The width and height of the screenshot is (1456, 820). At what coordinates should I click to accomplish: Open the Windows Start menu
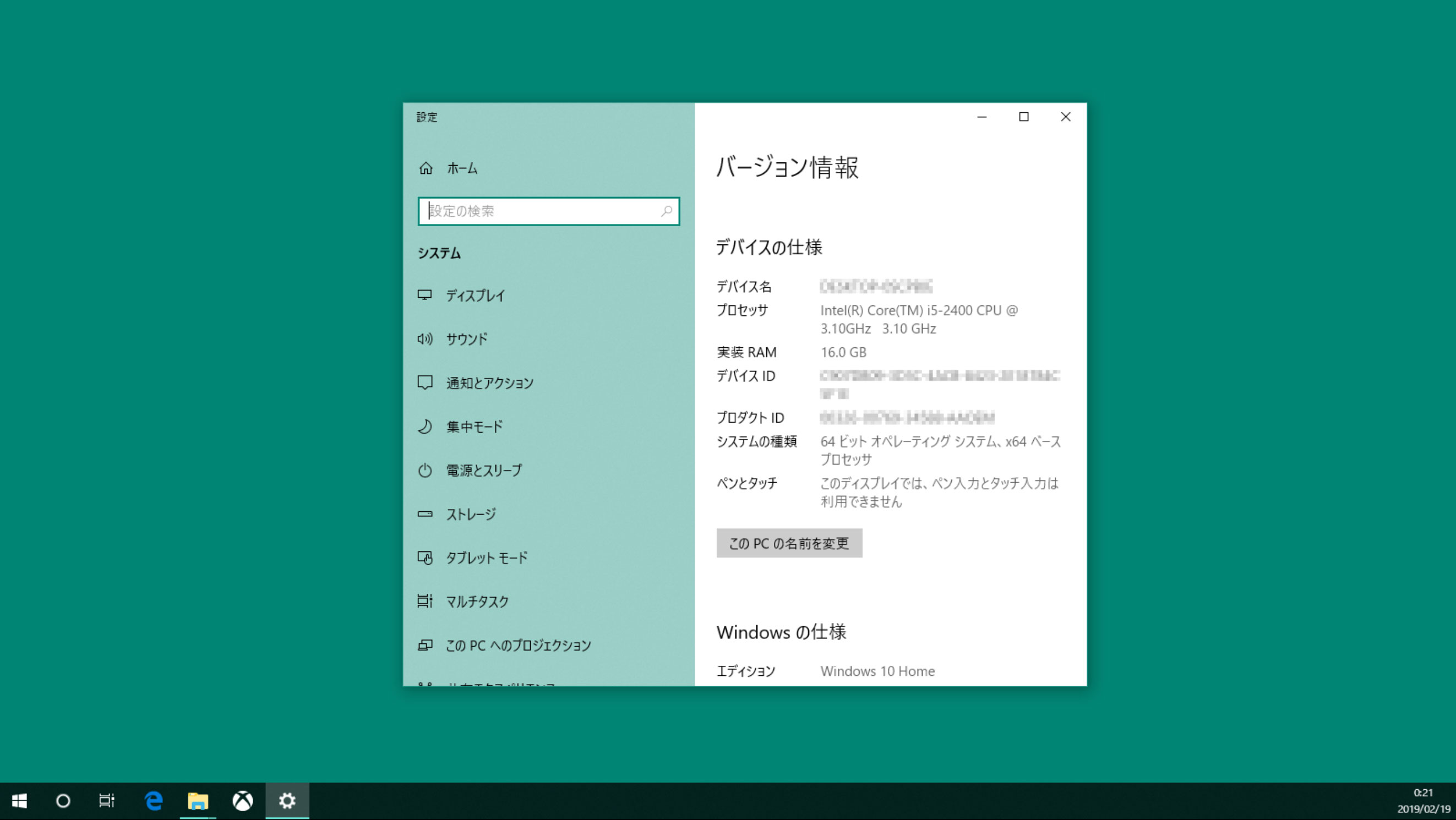pos(19,801)
